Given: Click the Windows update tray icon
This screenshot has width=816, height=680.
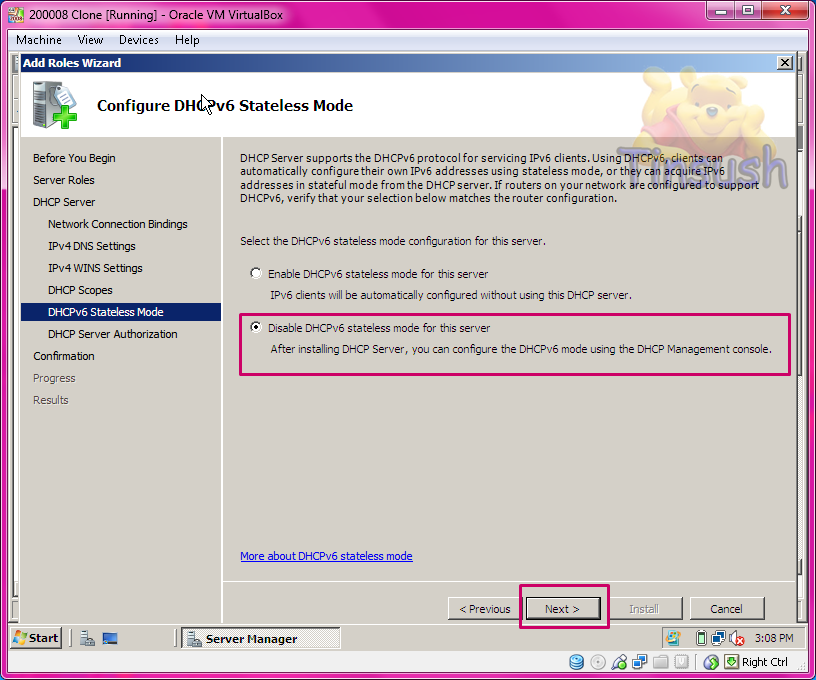Looking at the screenshot, I should pyautogui.click(x=673, y=638).
